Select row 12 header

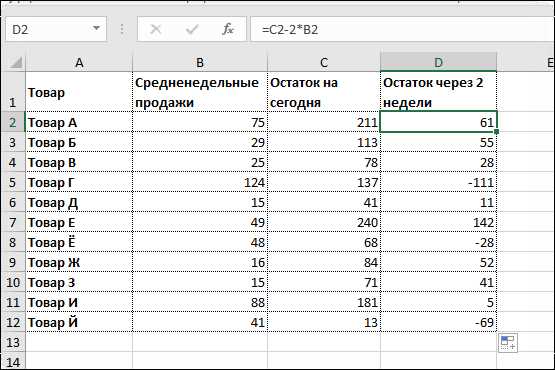[13, 322]
